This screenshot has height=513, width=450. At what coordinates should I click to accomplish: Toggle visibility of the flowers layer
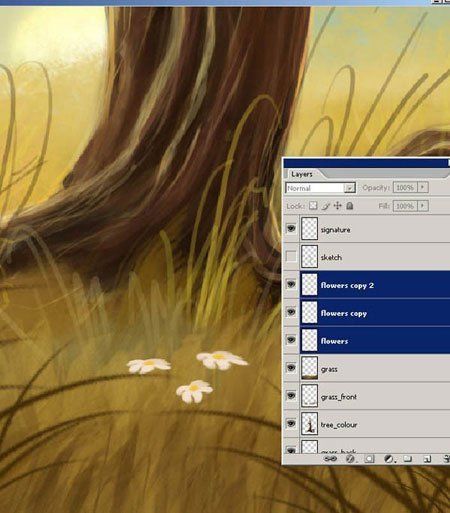pyautogui.click(x=291, y=340)
